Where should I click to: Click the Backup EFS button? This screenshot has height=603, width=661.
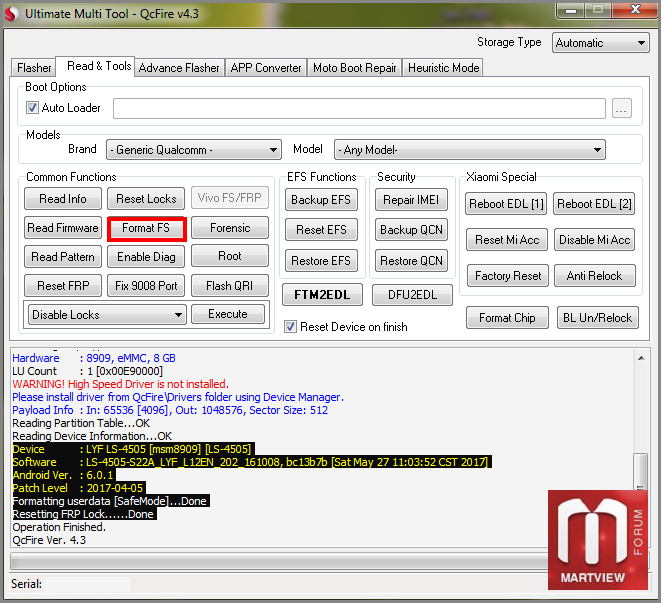(321, 199)
